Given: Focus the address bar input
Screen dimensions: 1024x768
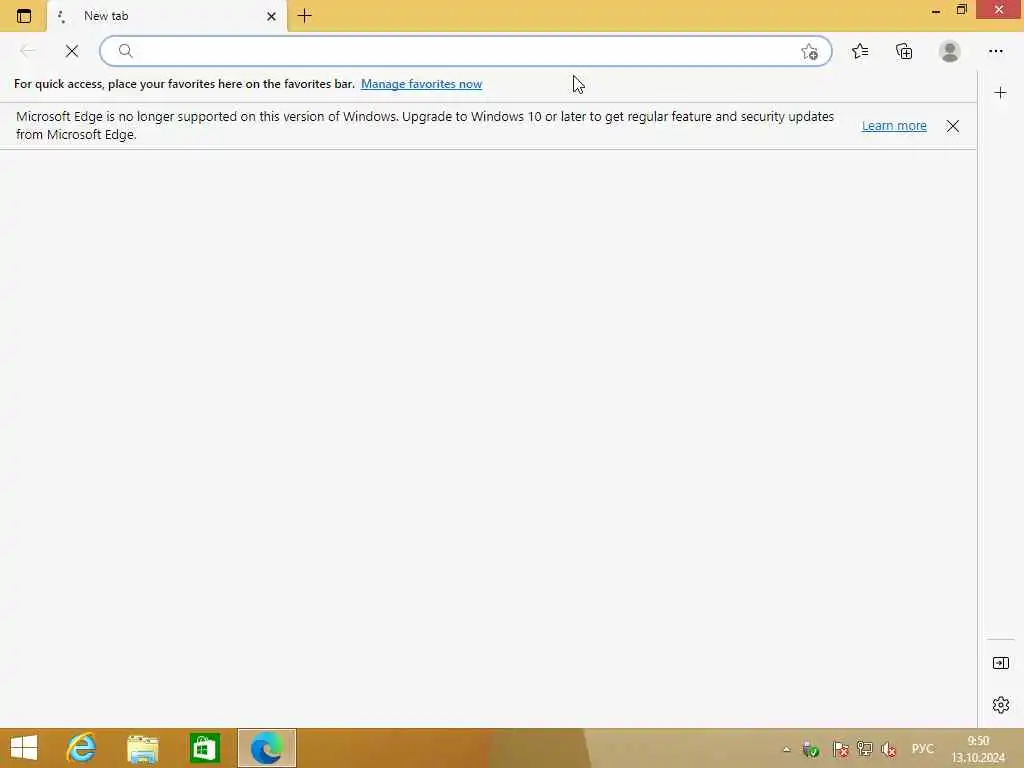Looking at the screenshot, I should (466, 51).
